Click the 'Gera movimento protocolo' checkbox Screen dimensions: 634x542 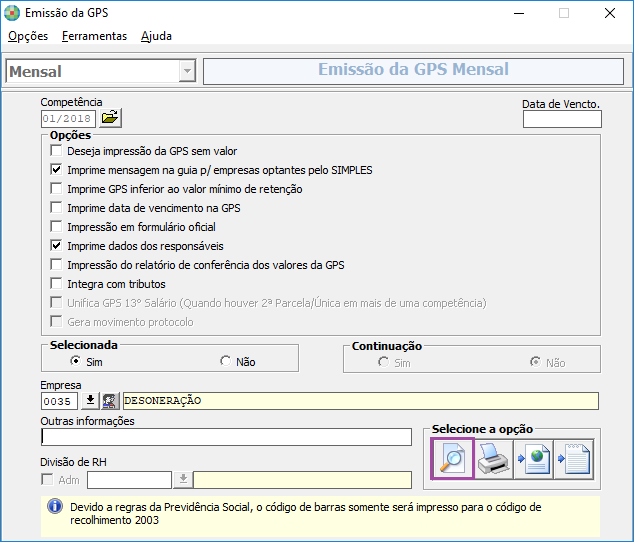coord(56,322)
